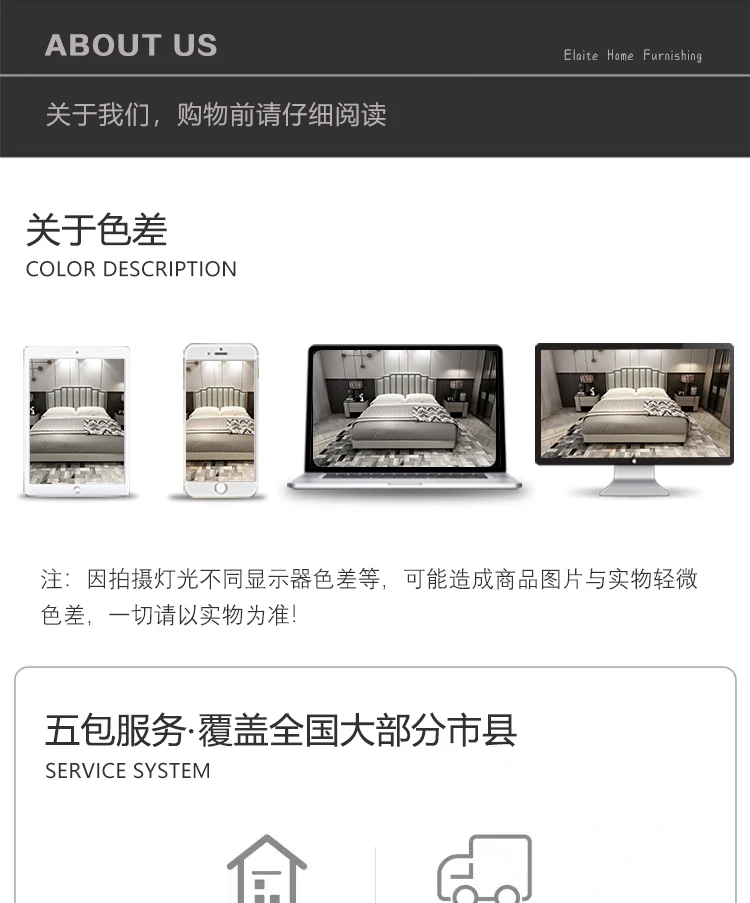Click the divider between house and truck icons
750x903 pixels.
pos(376,874)
